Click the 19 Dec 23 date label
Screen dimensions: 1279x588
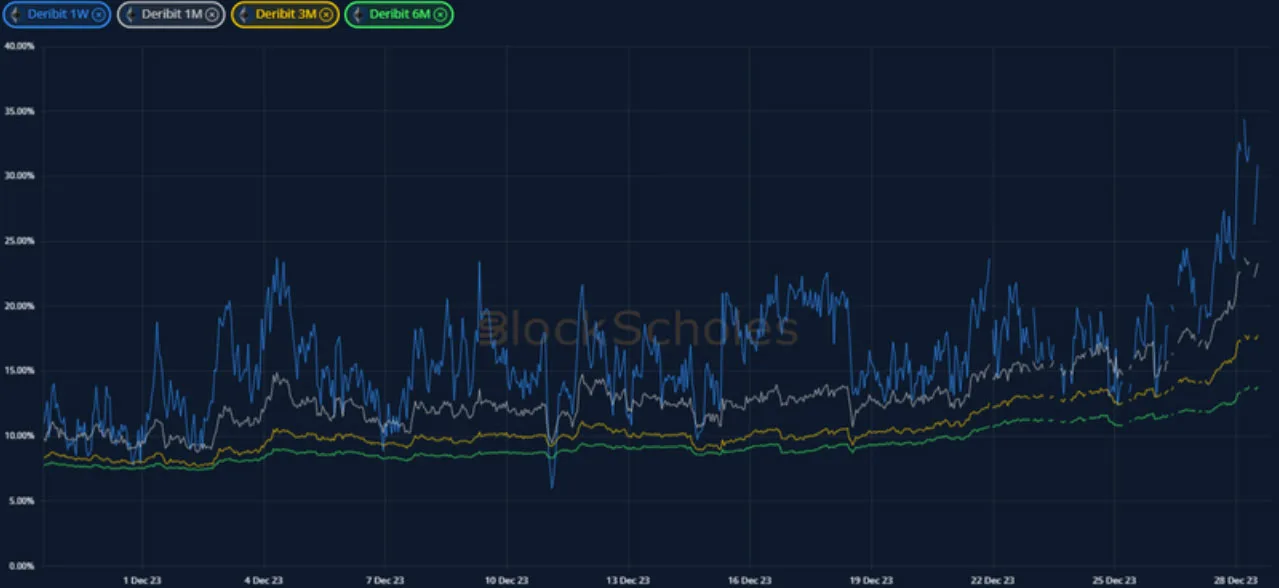(x=871, y=580)
